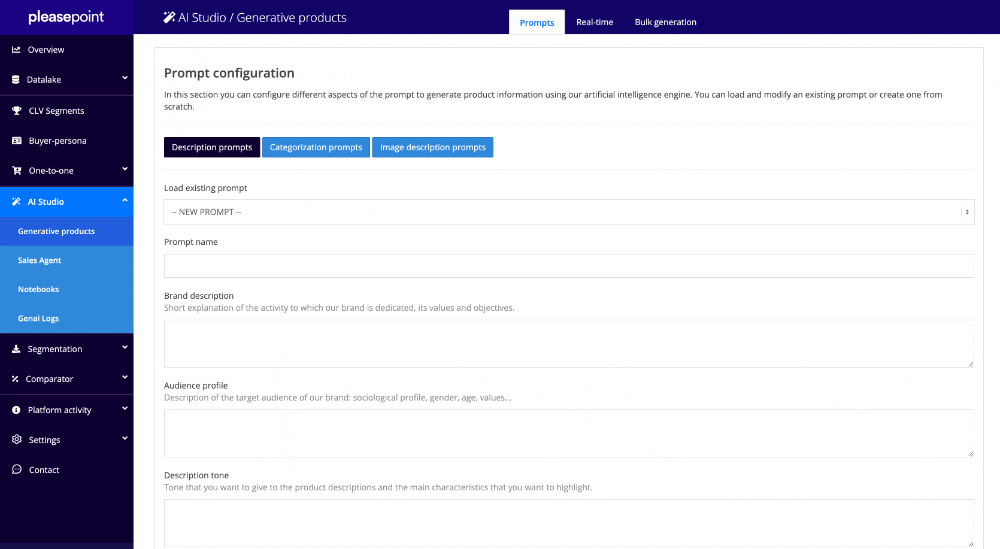Switch to the Real-time tab
1000x549 pixels.
(x=594, y=22)
